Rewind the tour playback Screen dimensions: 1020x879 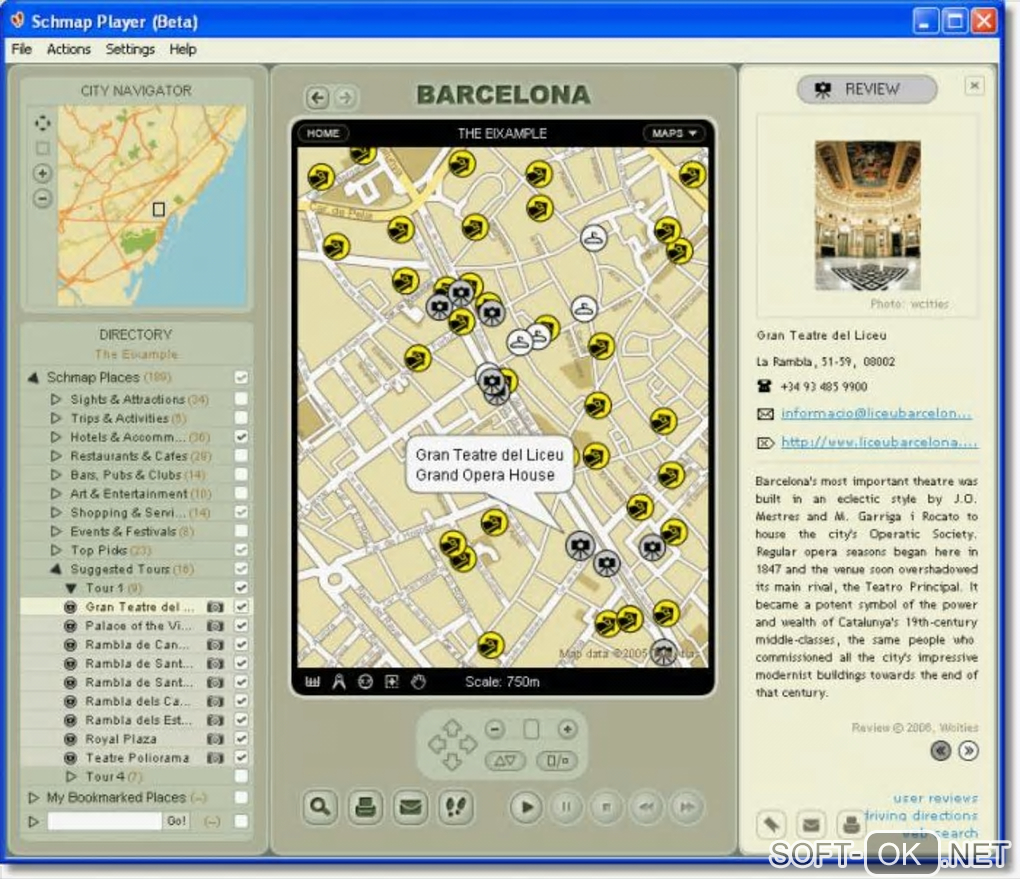647,807
